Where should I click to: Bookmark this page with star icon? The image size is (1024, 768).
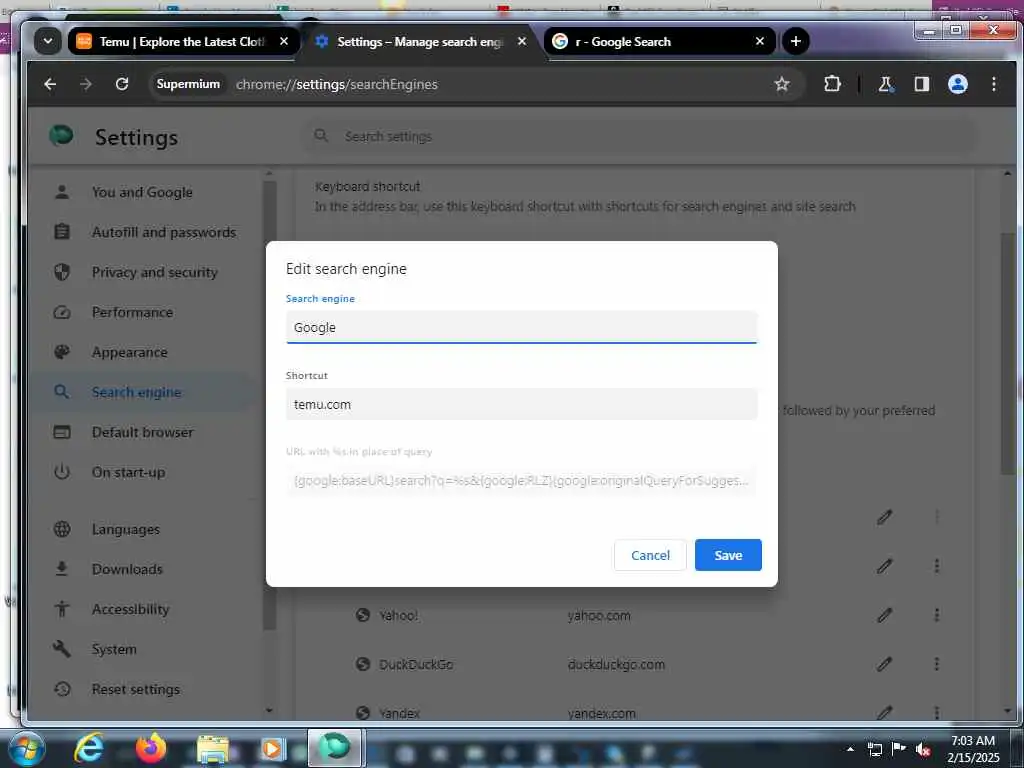(782, 84)
